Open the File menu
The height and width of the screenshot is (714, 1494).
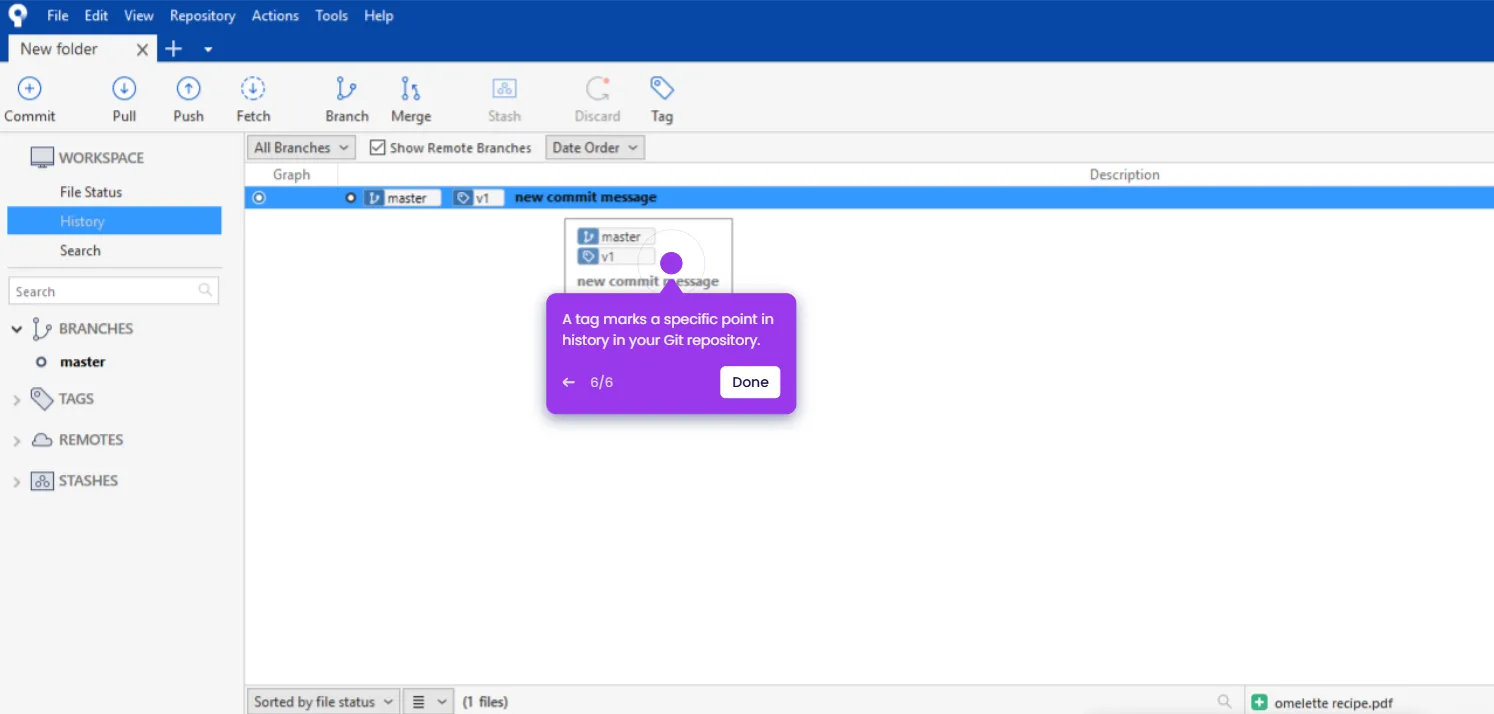pyautogui.click(x=58, y=15)
